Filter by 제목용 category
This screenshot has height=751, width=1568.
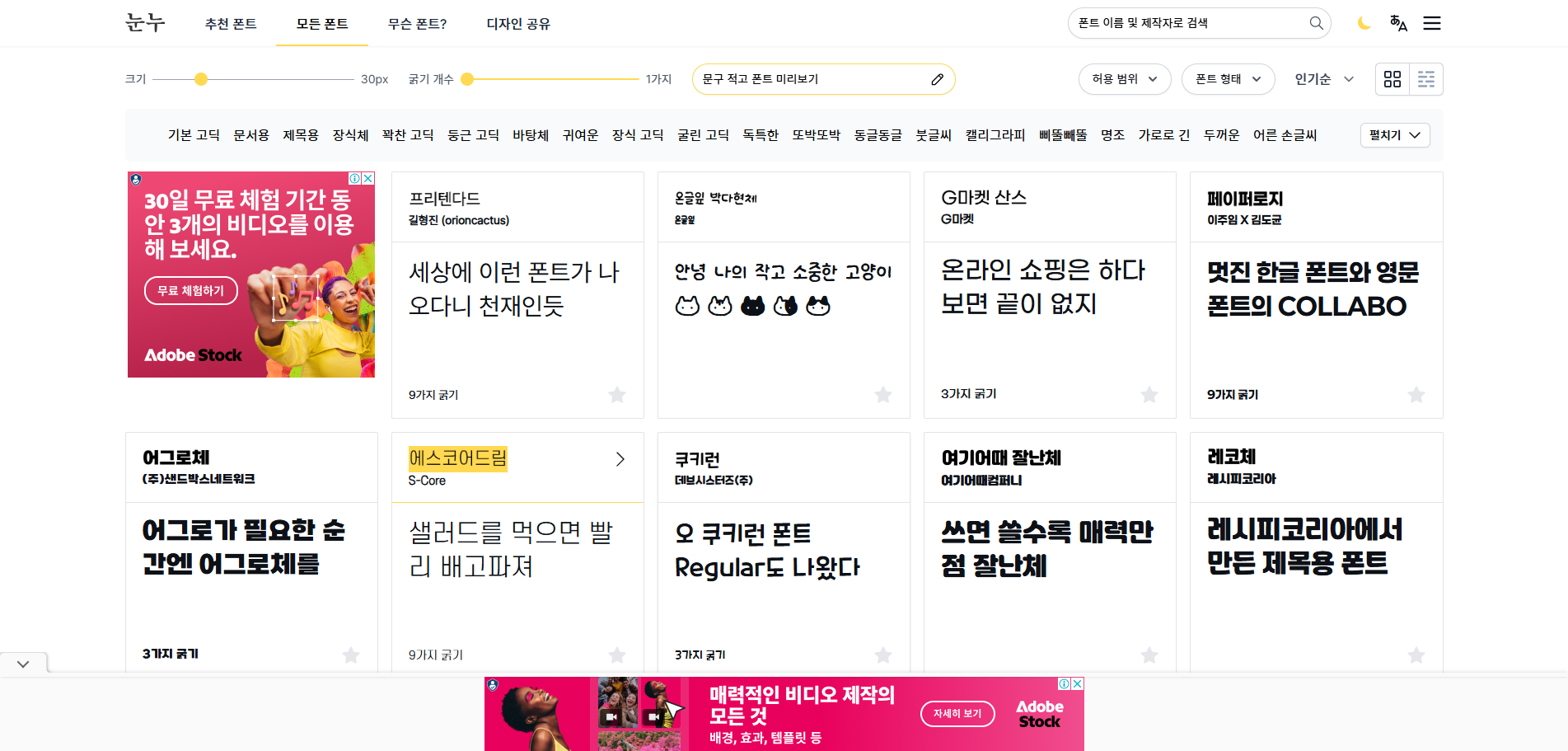click(301, 135)
